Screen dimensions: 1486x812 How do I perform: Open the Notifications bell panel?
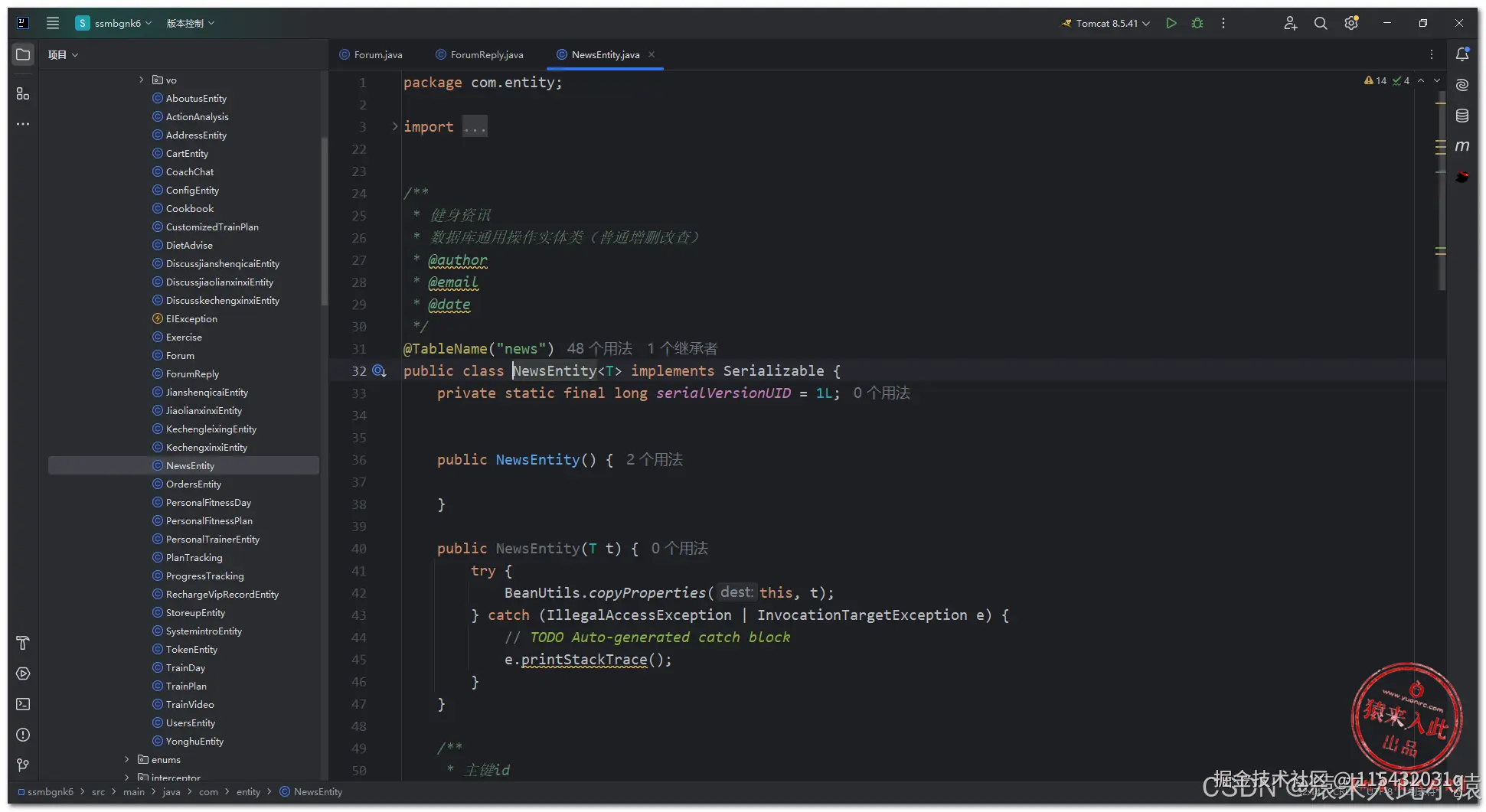1462,54
